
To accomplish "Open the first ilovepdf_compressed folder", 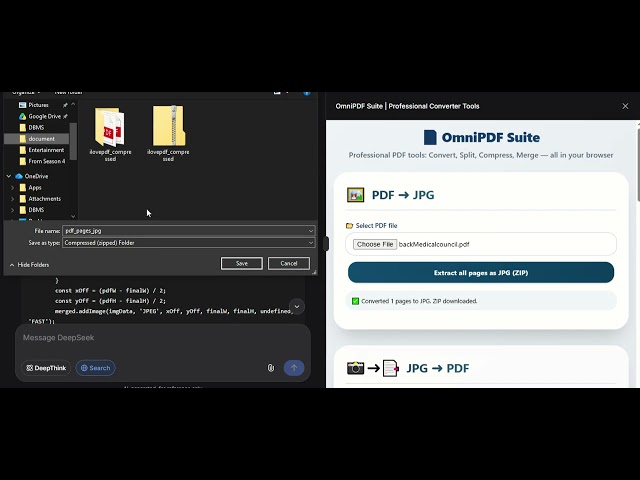I will point(110,133).
